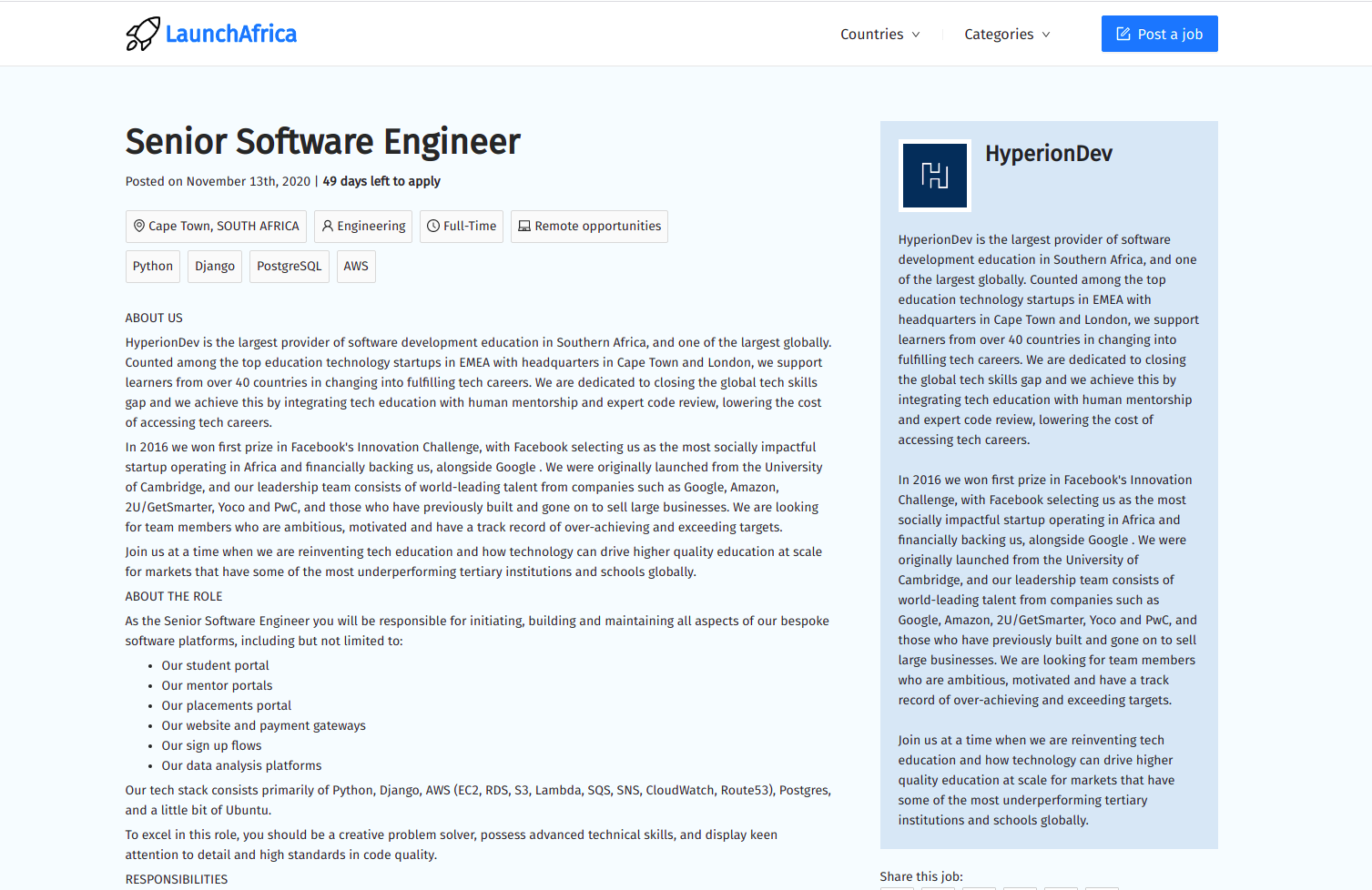The width and height of the screenshot is (1372, 890).
Task: Click the edit icon in Post a job
Action: click(1123, 34)
